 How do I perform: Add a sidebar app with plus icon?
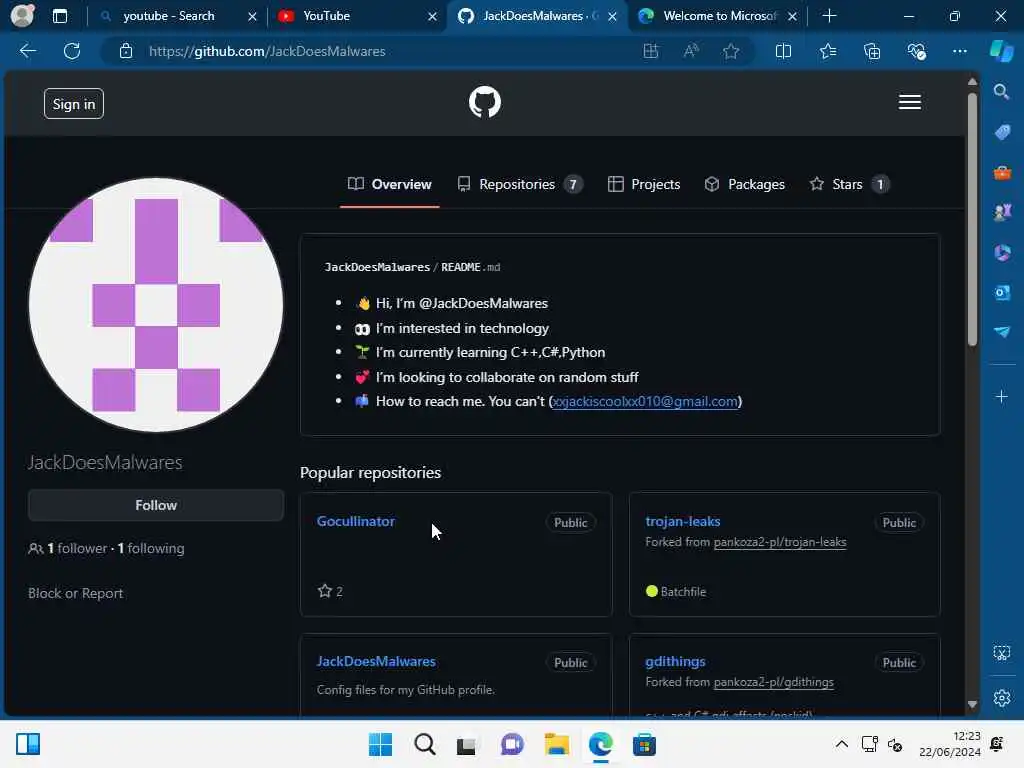pos(1001,396)
